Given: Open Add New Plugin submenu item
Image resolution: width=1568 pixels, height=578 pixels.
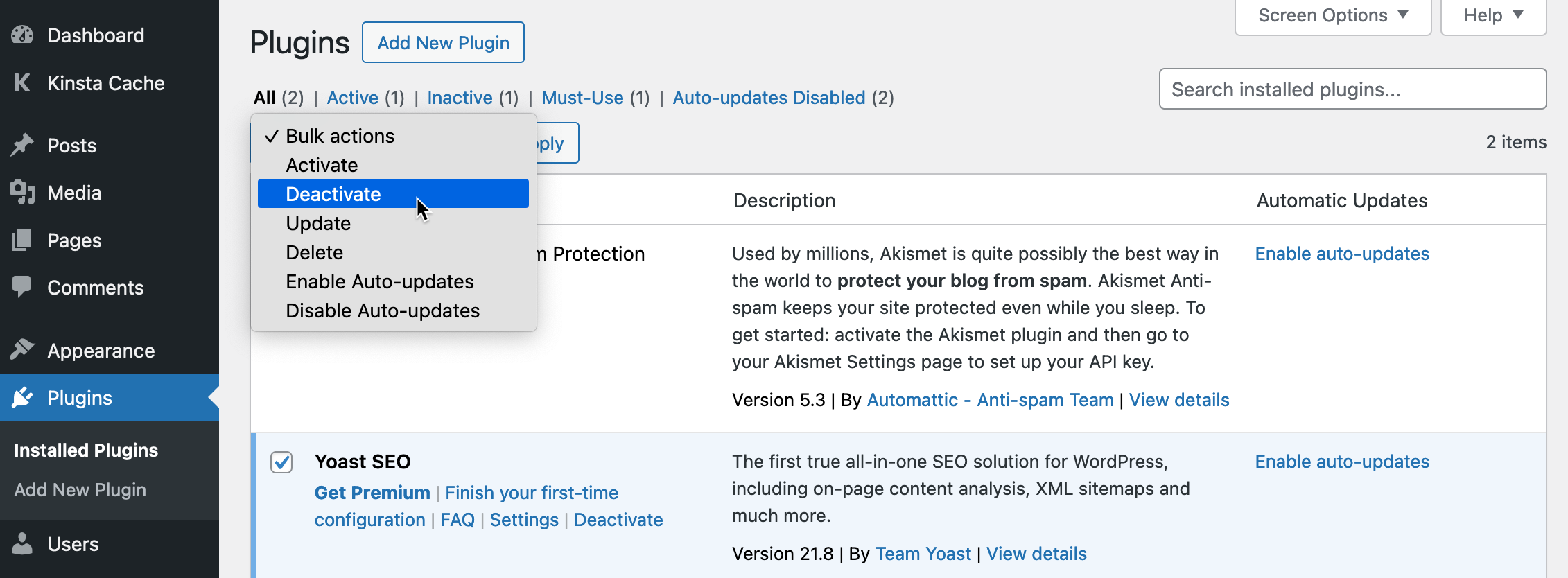Looking at the screenshot, I should [x=80, y=490].
